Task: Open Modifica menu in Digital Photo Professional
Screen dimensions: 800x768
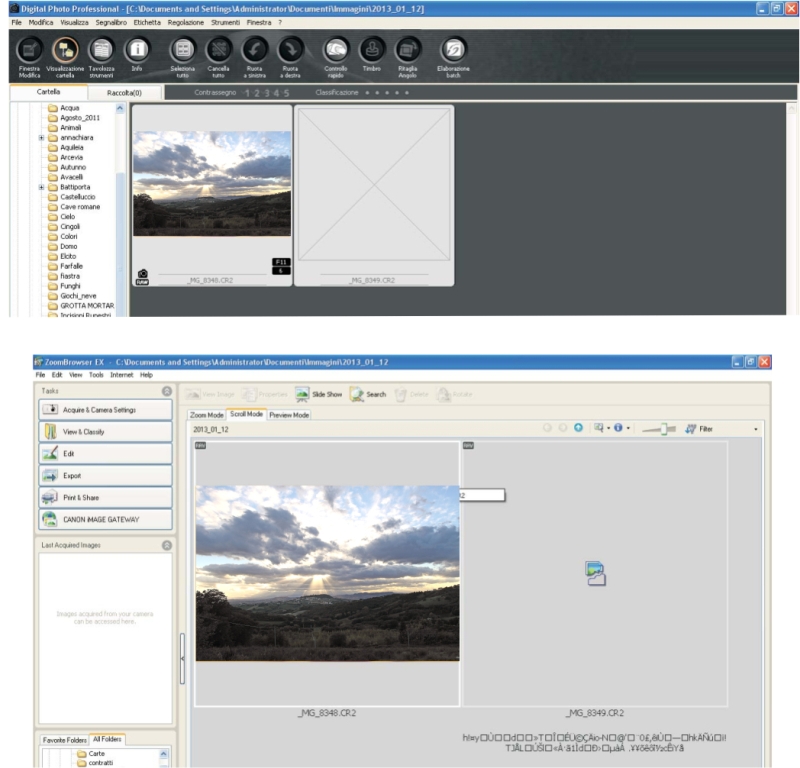Action: 41,22
